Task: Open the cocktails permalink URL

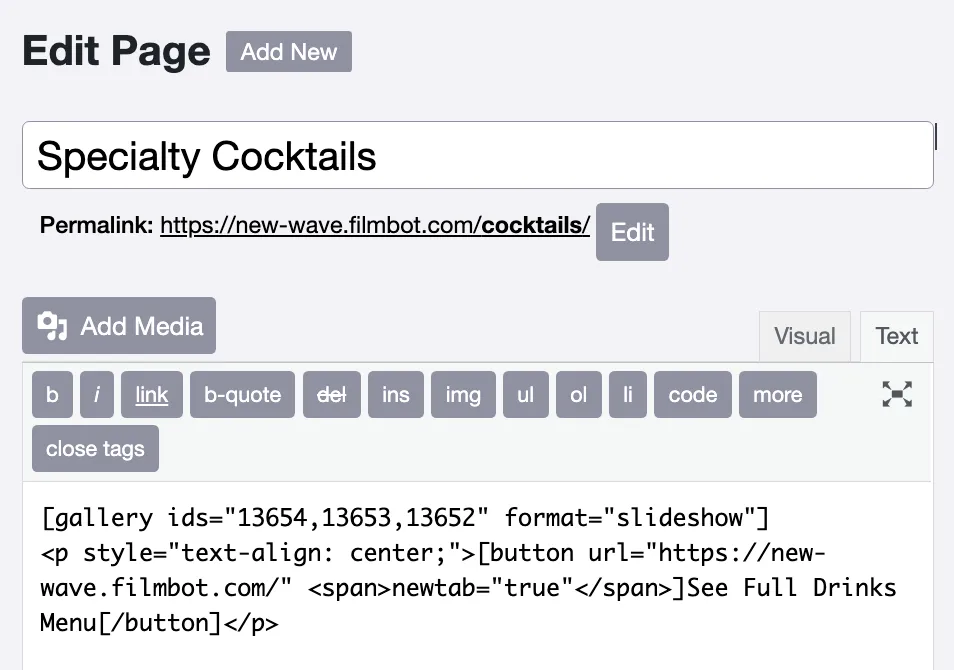Action: click(x=375, y=225)
